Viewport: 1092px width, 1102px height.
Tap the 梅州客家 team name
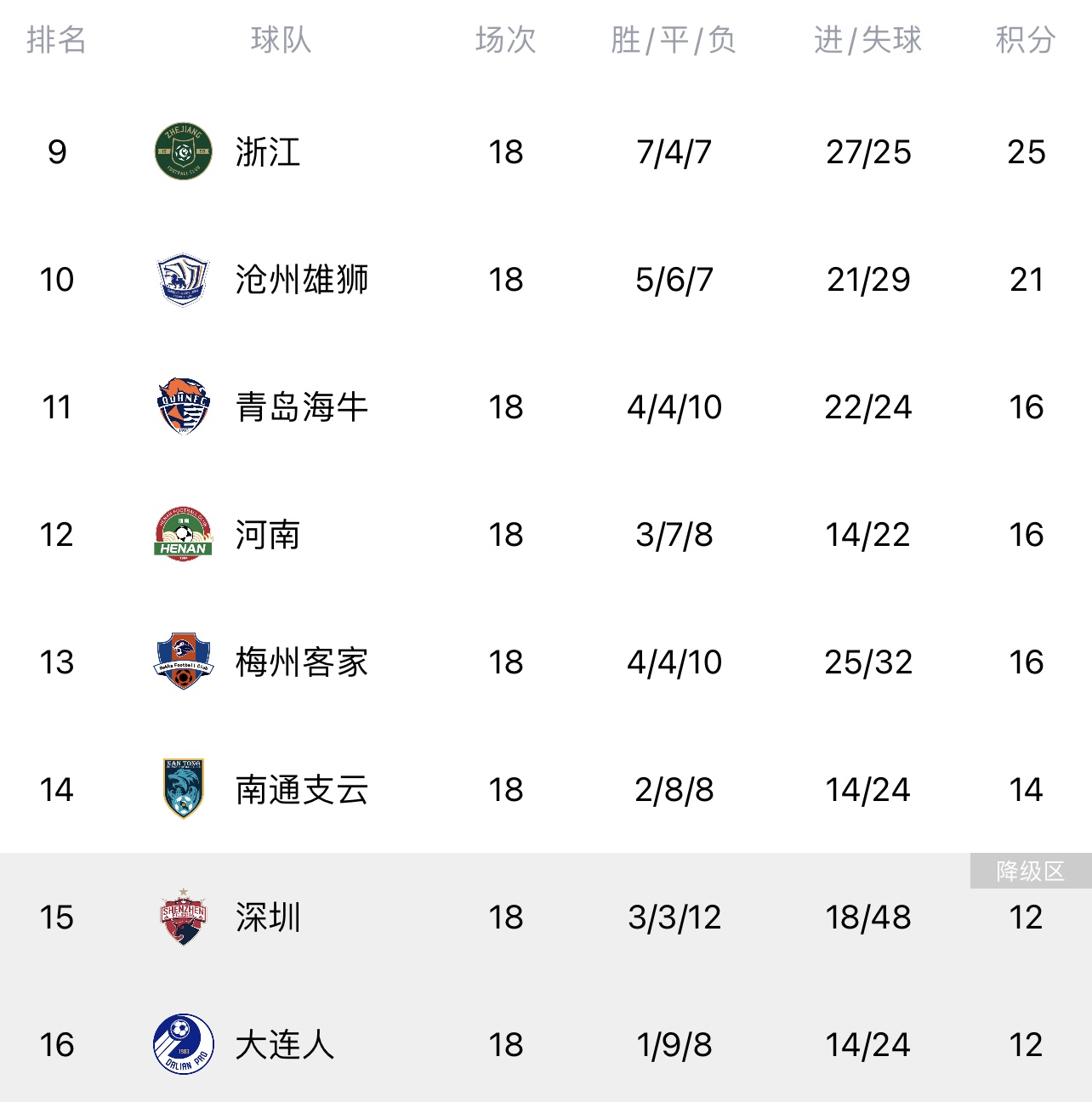coord(302,662)
